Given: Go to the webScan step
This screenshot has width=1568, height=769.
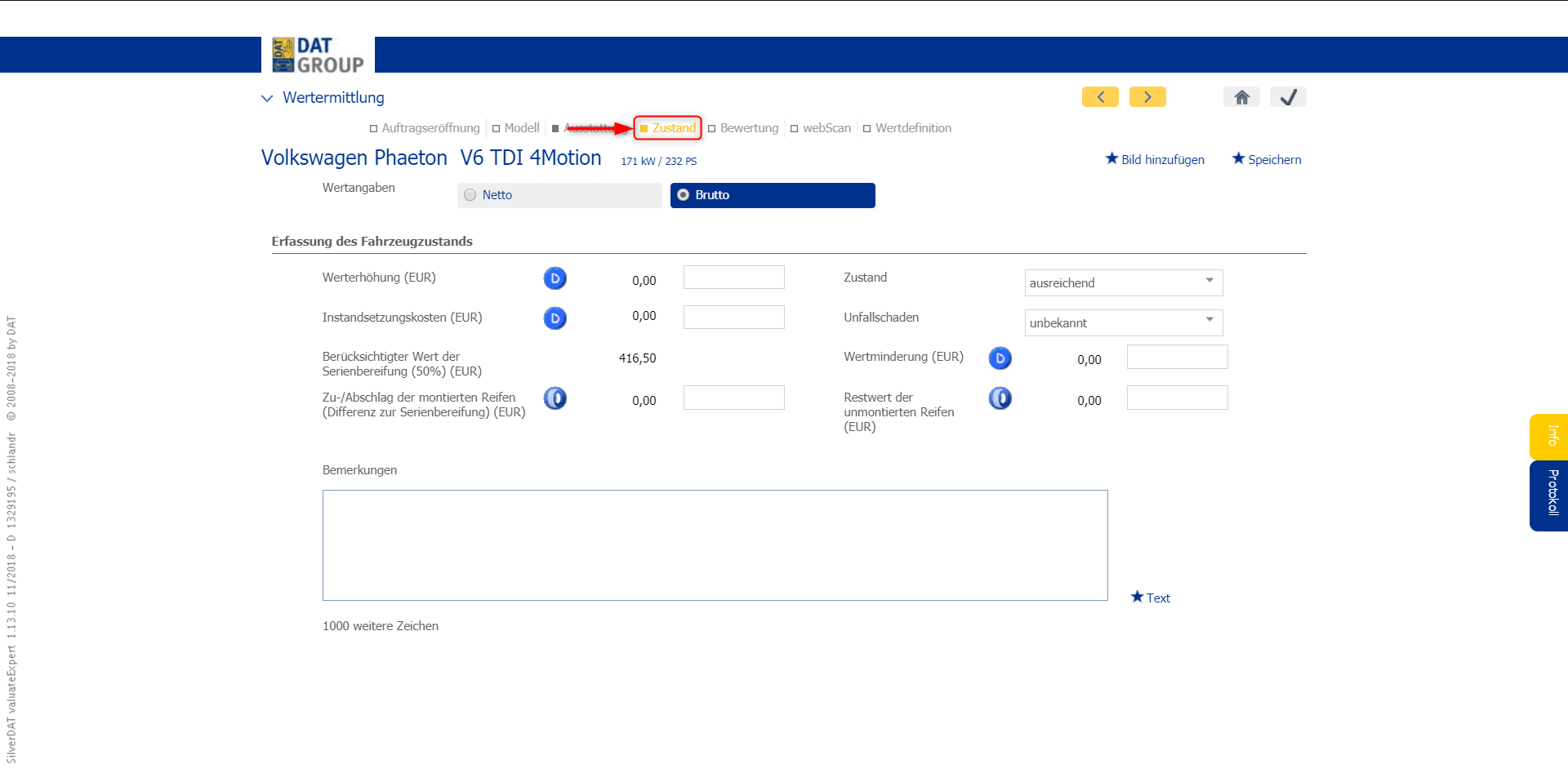Looking at the screenshot, I should click(821, 128).
